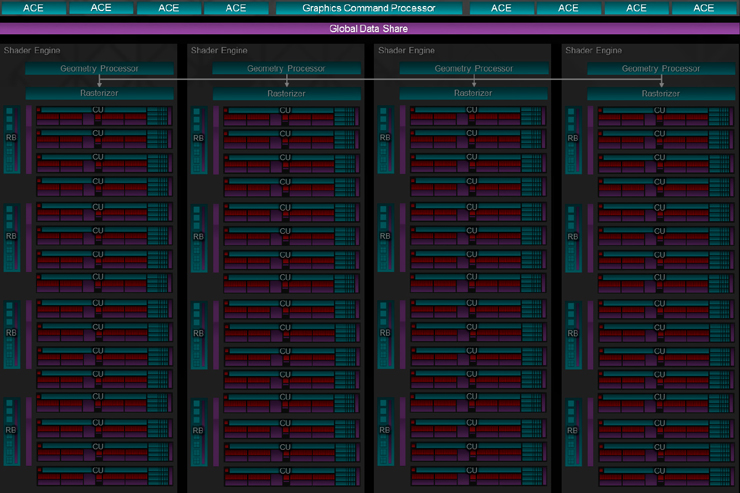740x493 pixels.
Task: Click the leftmost ACE block
Action: 33,8
